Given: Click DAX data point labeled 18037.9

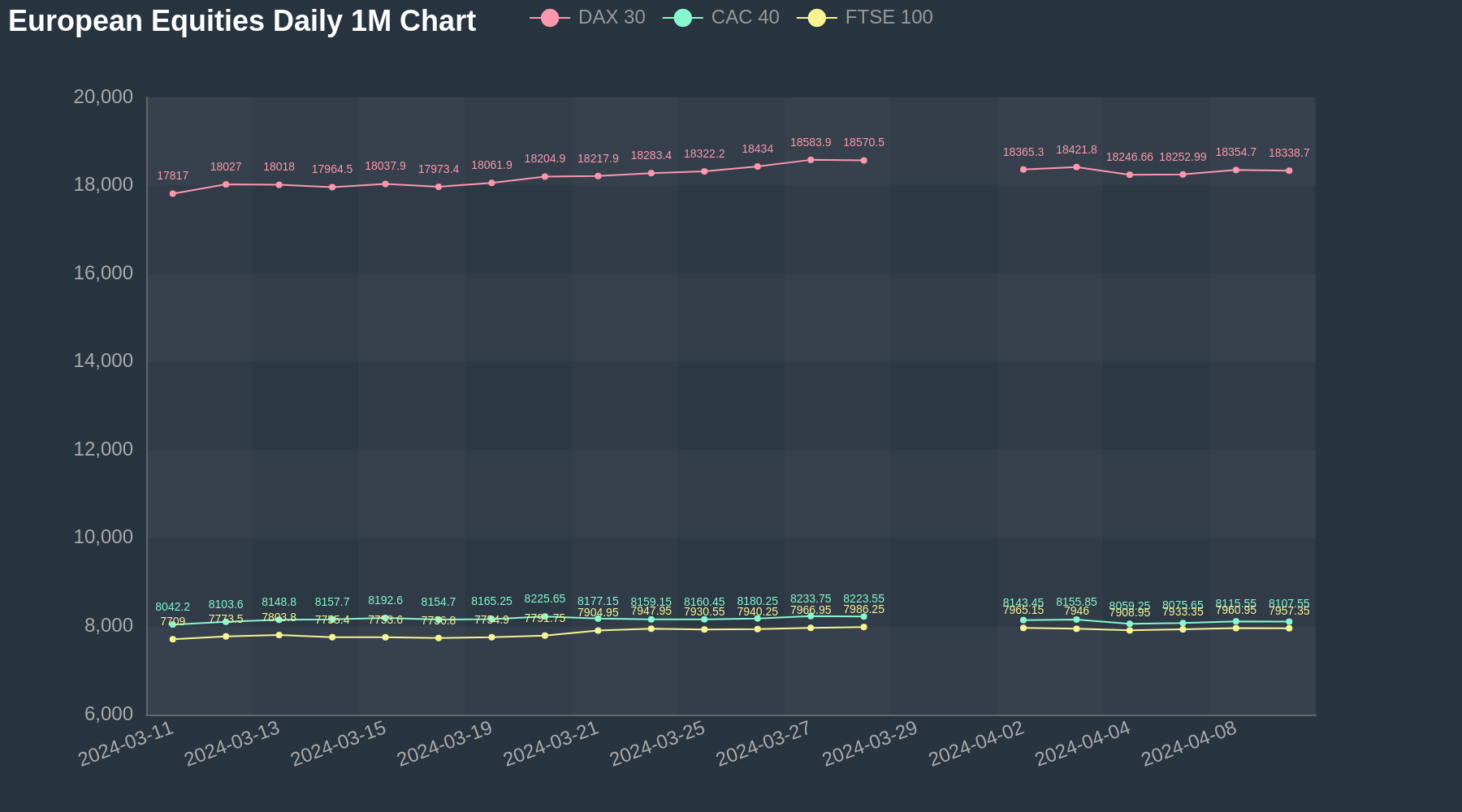Looking at the screenshot, I should (x=386, y=184).
